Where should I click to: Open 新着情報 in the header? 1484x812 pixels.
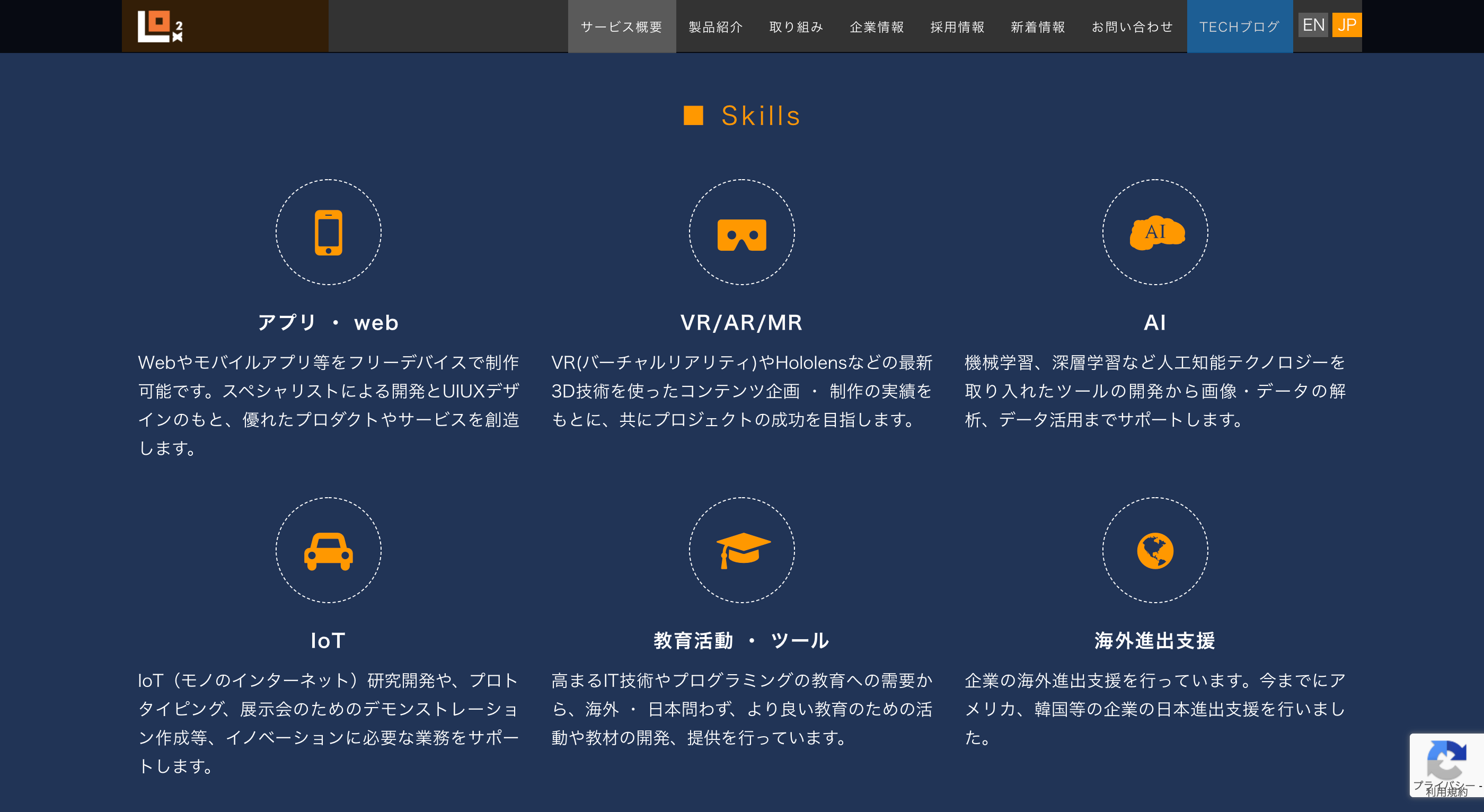1038,27
